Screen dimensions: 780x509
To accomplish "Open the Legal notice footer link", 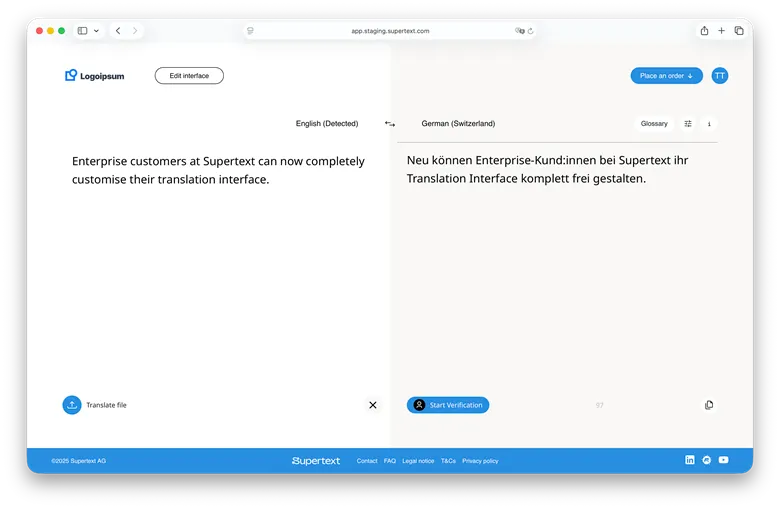I will (x=418, y=461).
